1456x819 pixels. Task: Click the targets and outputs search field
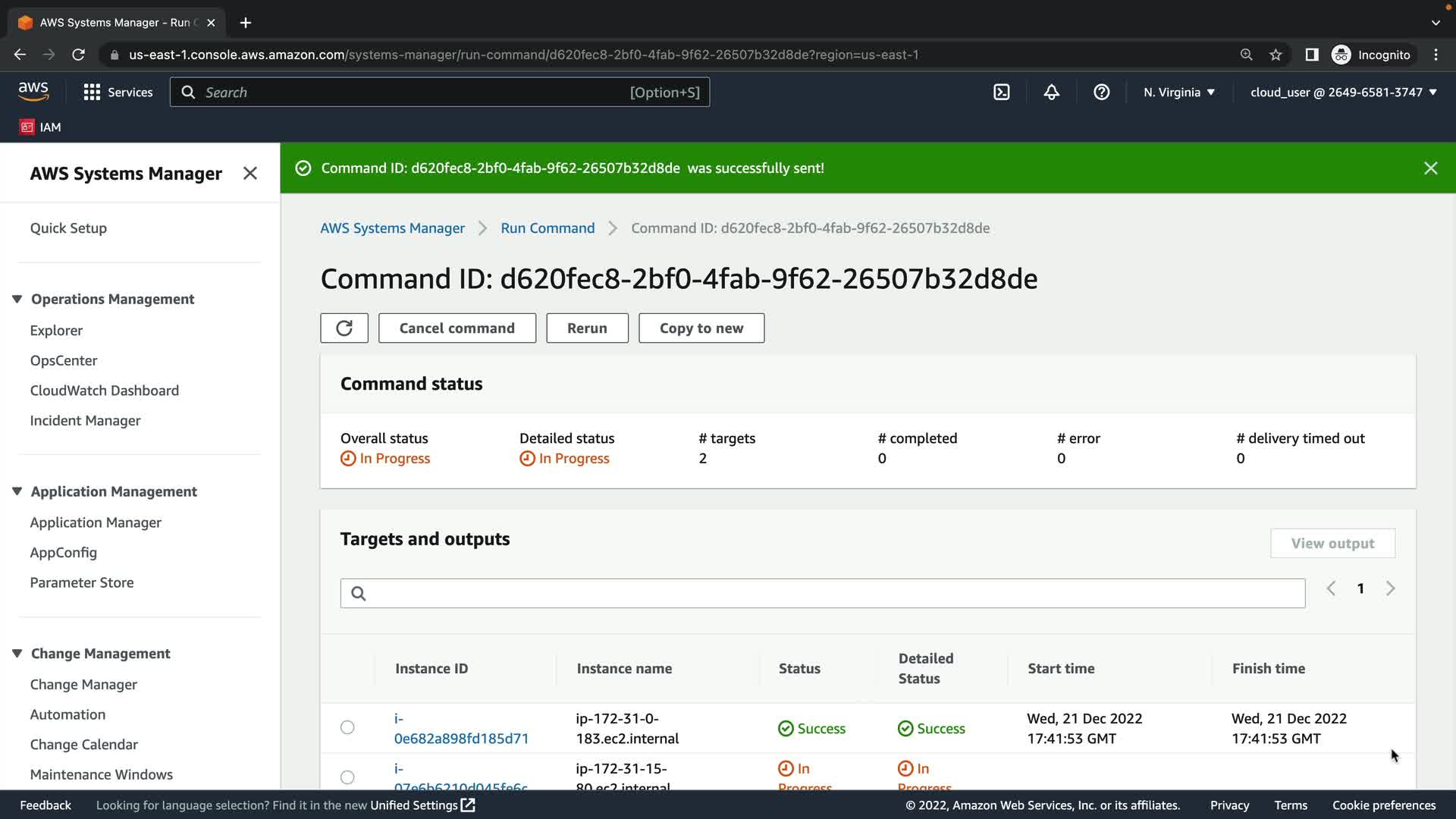click(x=822, y=593)
